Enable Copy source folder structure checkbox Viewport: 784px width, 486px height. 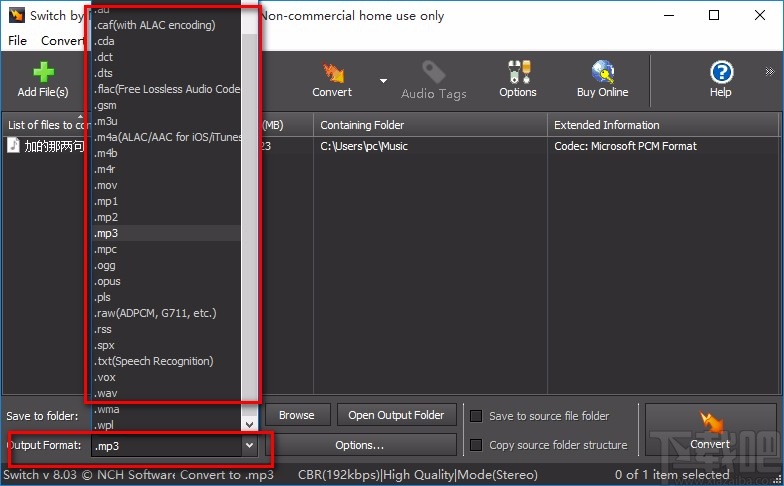[476, 445]
